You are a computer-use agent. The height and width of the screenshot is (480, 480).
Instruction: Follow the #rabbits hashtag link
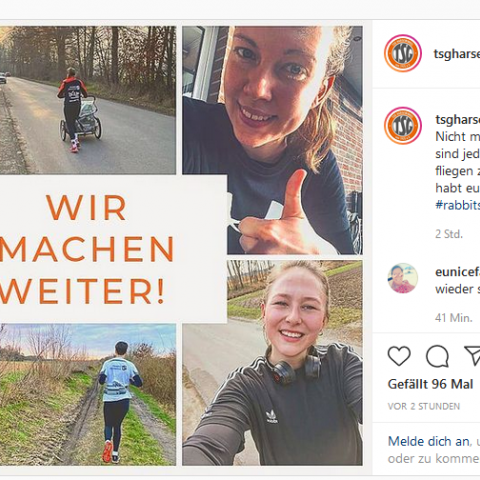click(x=458, y=205)
